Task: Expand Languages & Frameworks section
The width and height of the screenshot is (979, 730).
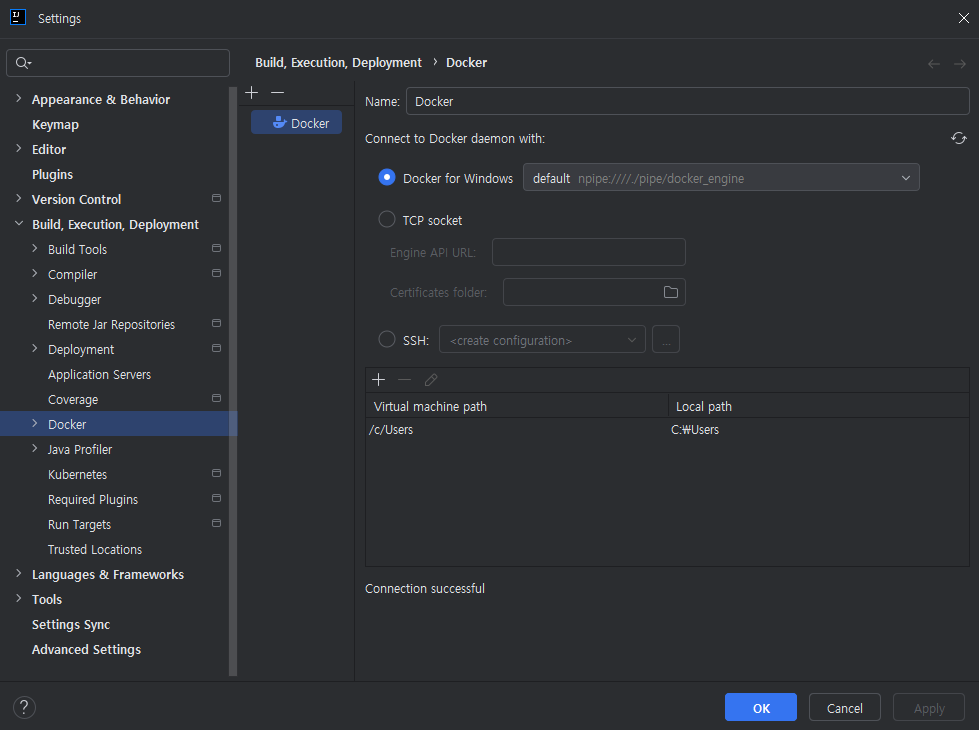Action: (x=19, y=573)
